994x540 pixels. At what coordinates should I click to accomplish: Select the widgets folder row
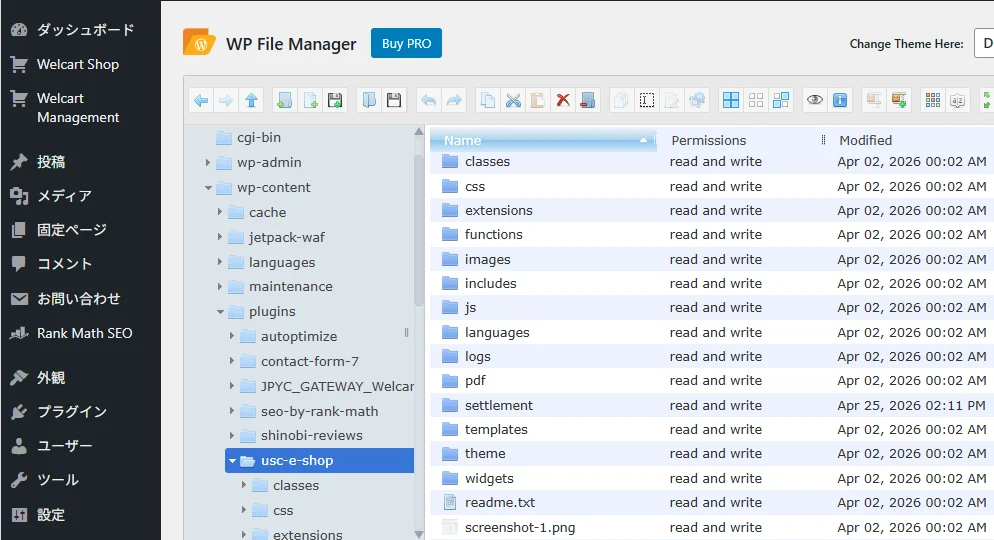pyautogui.click(x=712, y=479)
